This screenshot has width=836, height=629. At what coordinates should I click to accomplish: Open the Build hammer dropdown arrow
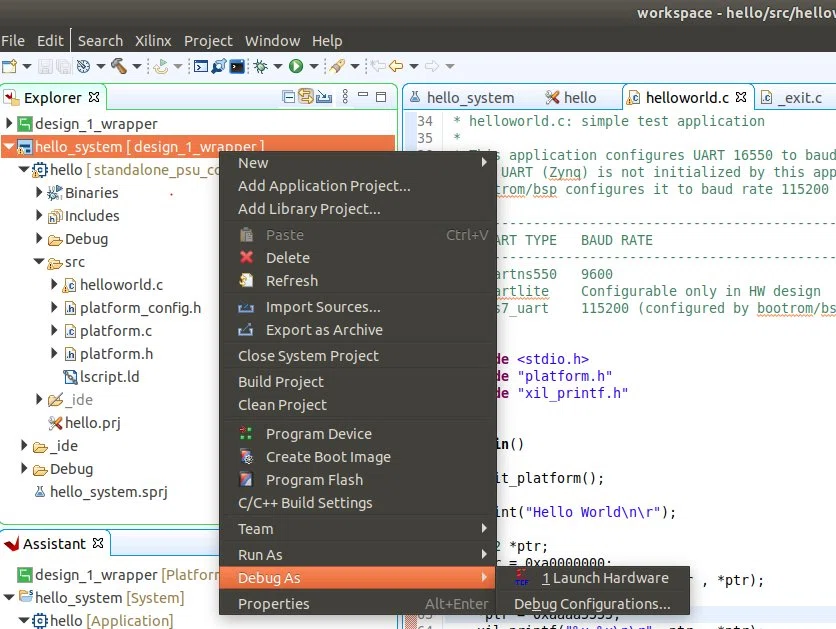137,66
